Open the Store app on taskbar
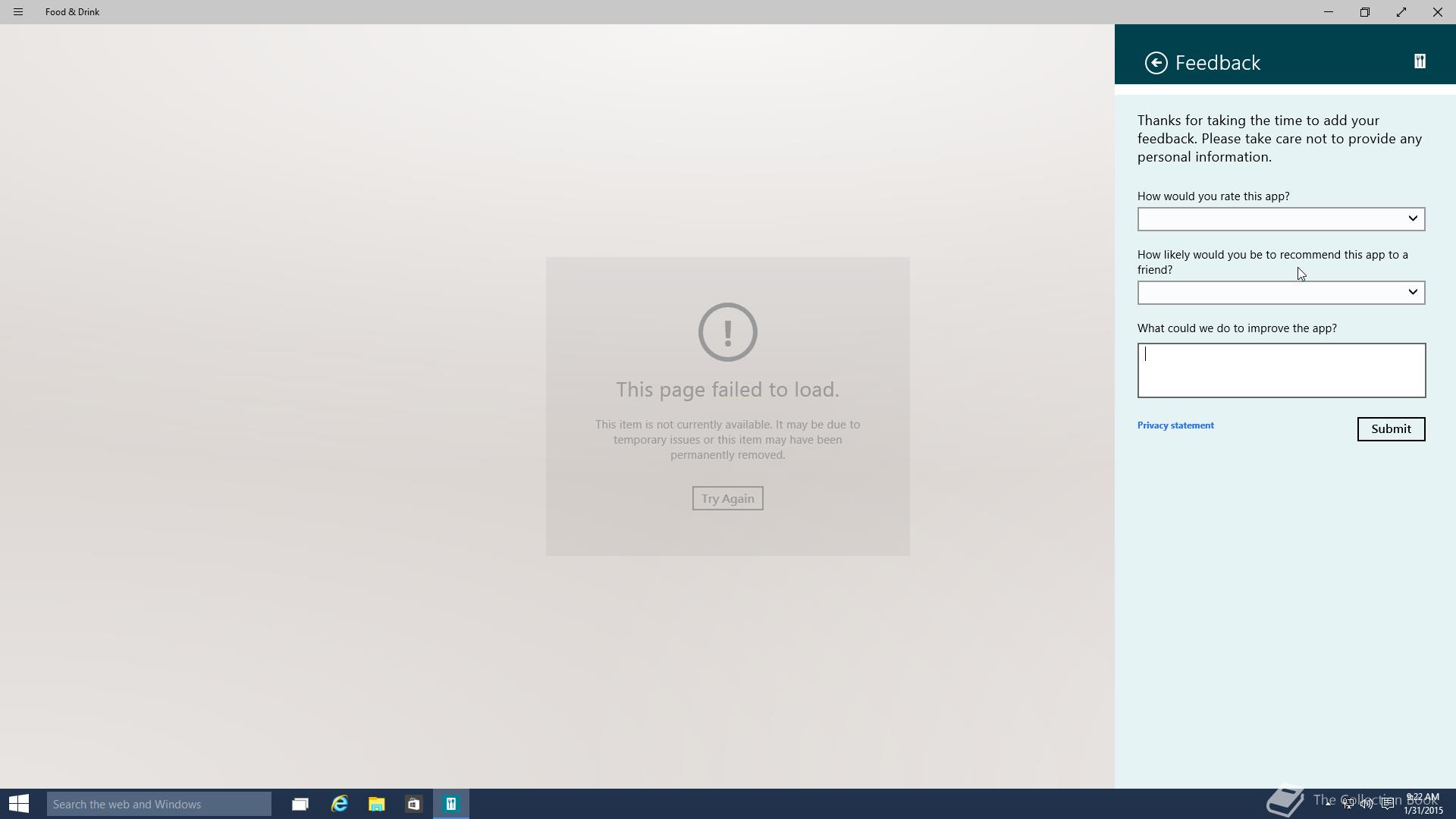Image resolution: width=1456 pixels, height=819 pixels. pyautogui.click(x=413, y=804)
